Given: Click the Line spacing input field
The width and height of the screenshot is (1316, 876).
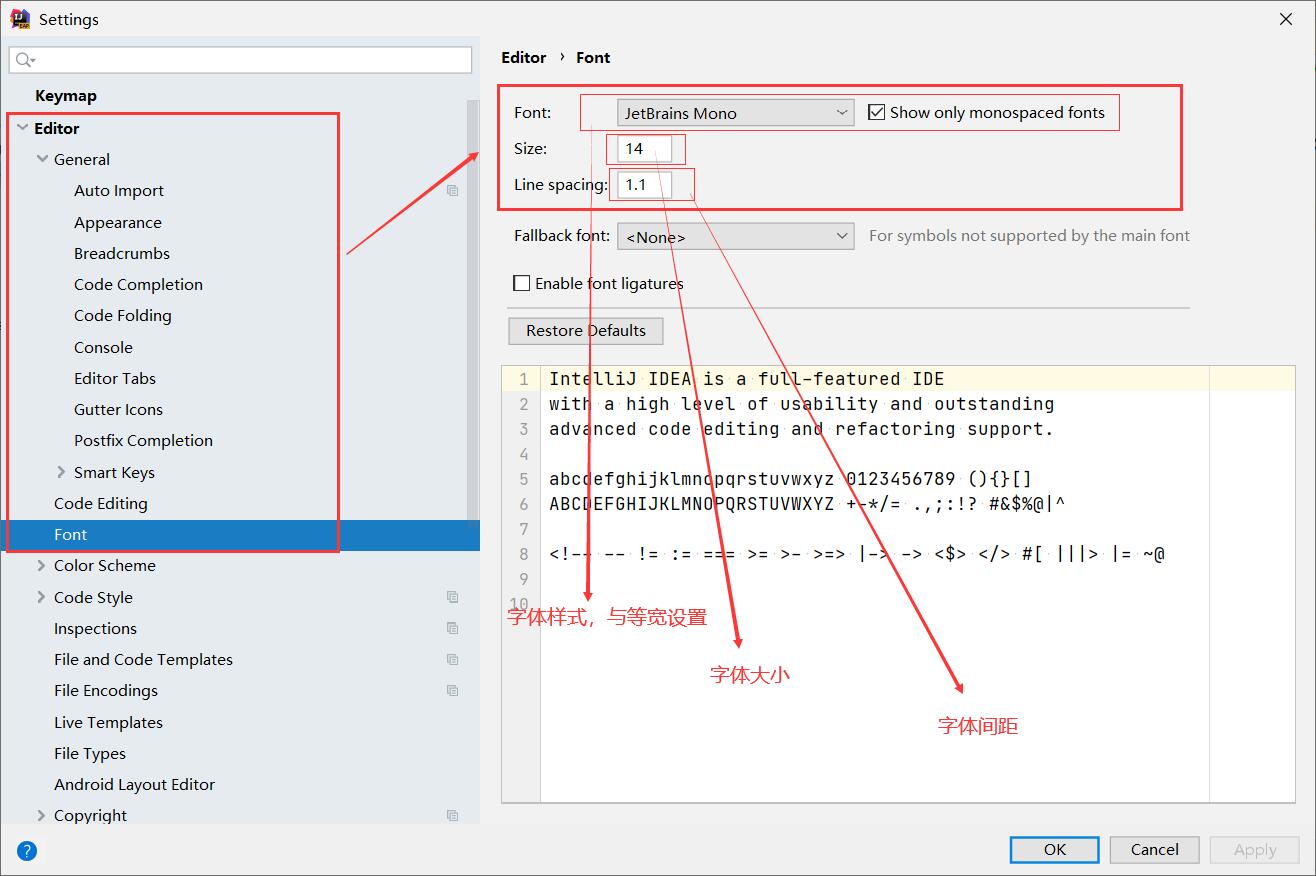Looking at the screenshot, I should [x=645, y=185].
